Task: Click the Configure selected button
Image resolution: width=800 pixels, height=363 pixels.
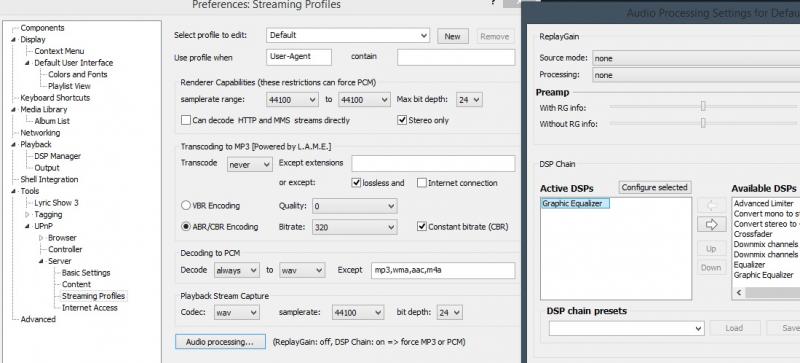Action: coord(655,187)
